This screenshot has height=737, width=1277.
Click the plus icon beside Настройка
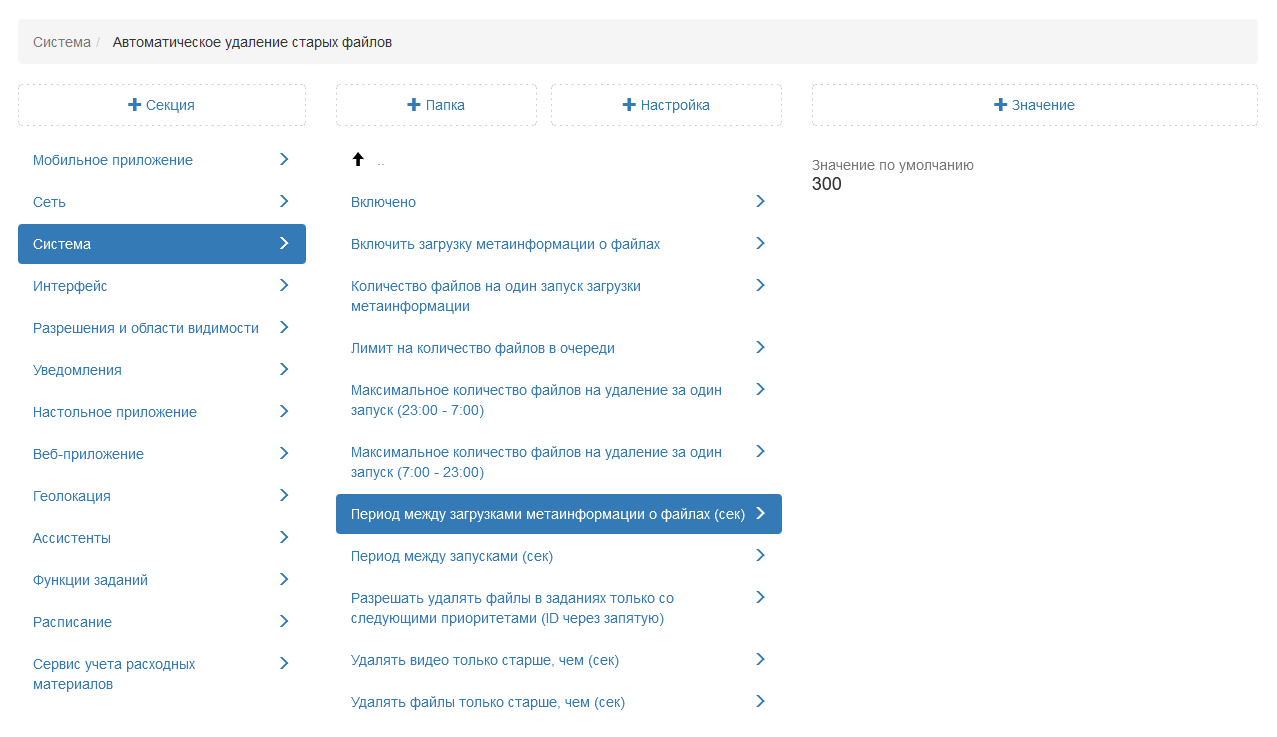point(629,105)
